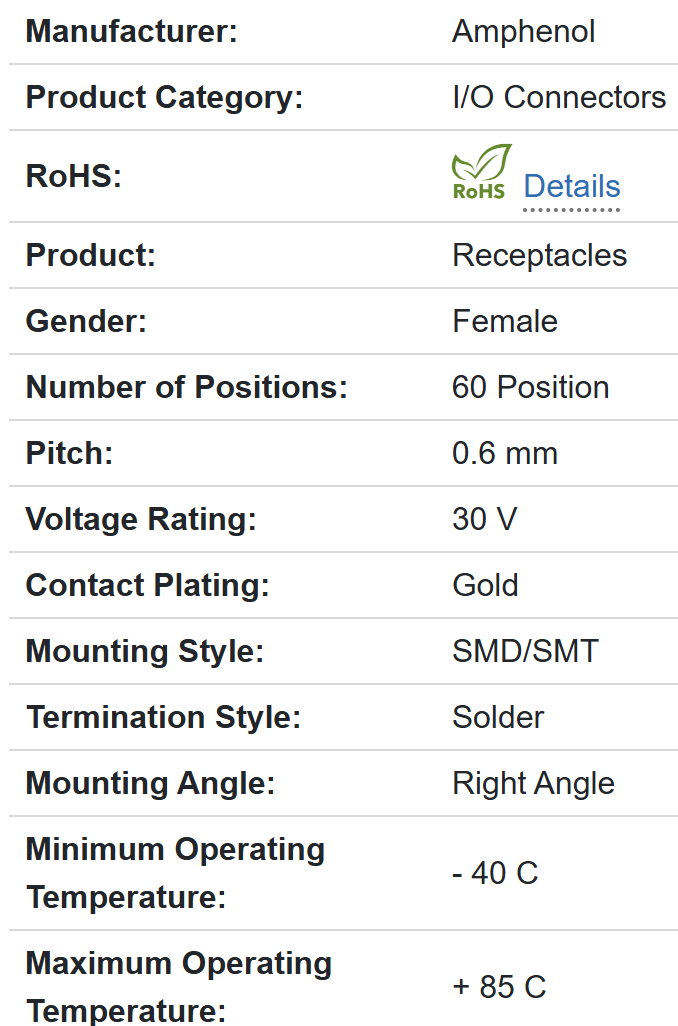Click the + 85 C maximum temperature
678x1026 pixels.
(x=499, y=987)
